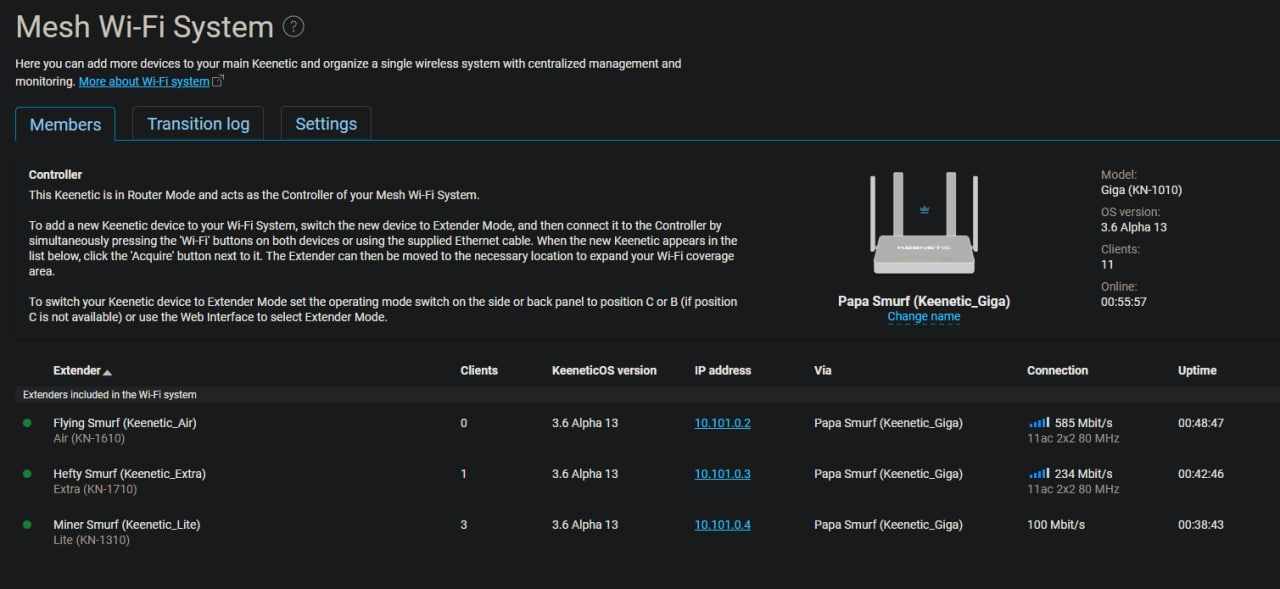Click the green status dot for Hefty Smurf
The width and height of the screenshot is (1280, 589).
(27, 474)
